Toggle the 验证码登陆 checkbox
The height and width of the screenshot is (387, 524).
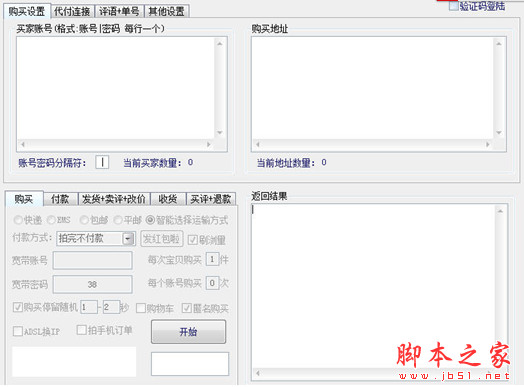(x=453, y=6)
